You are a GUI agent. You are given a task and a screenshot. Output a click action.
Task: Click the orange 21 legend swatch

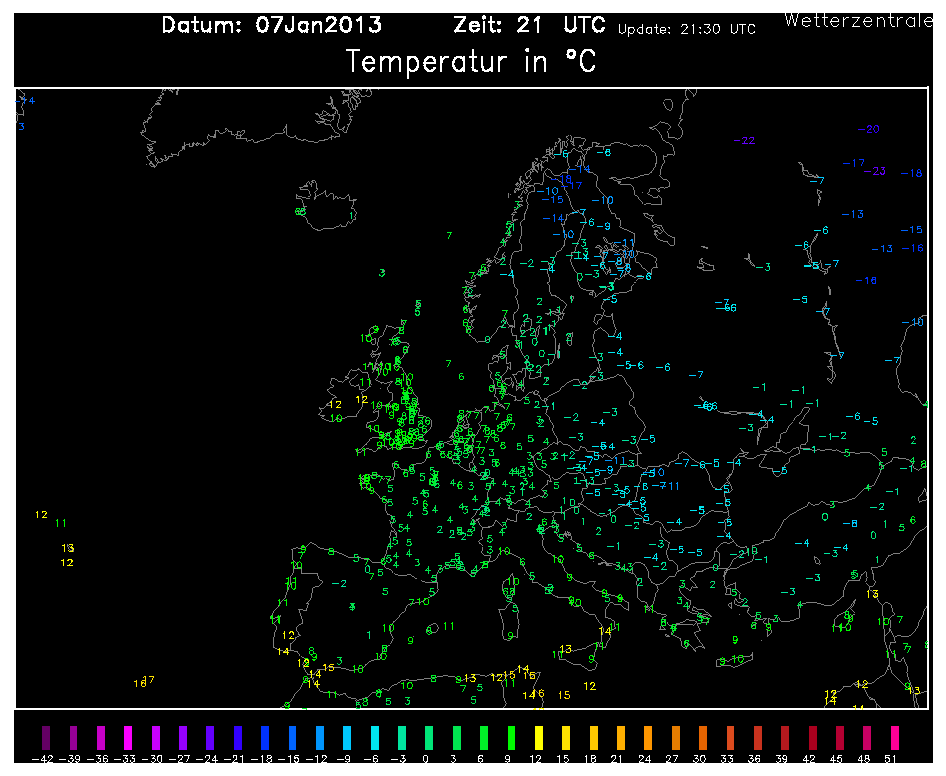[x=621, y=737]
